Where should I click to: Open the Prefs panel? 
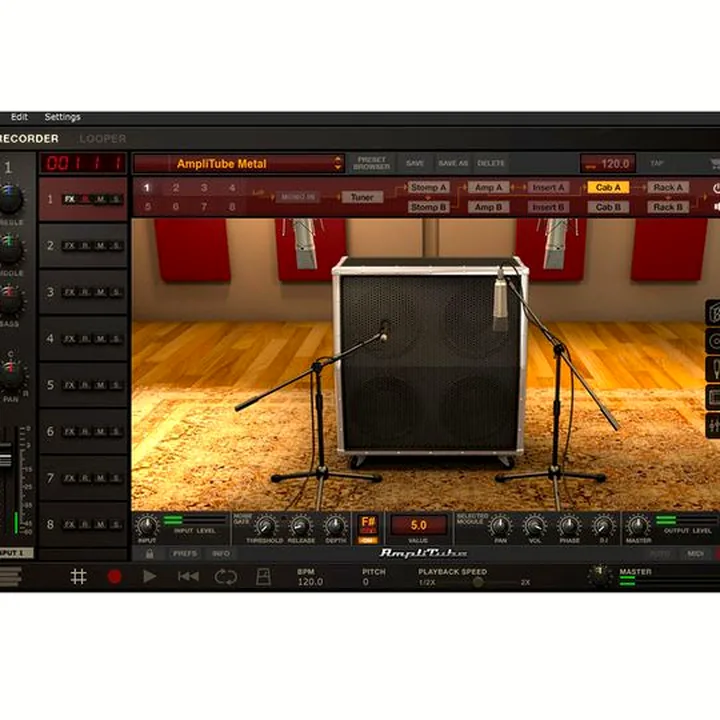tap(185, 554)
